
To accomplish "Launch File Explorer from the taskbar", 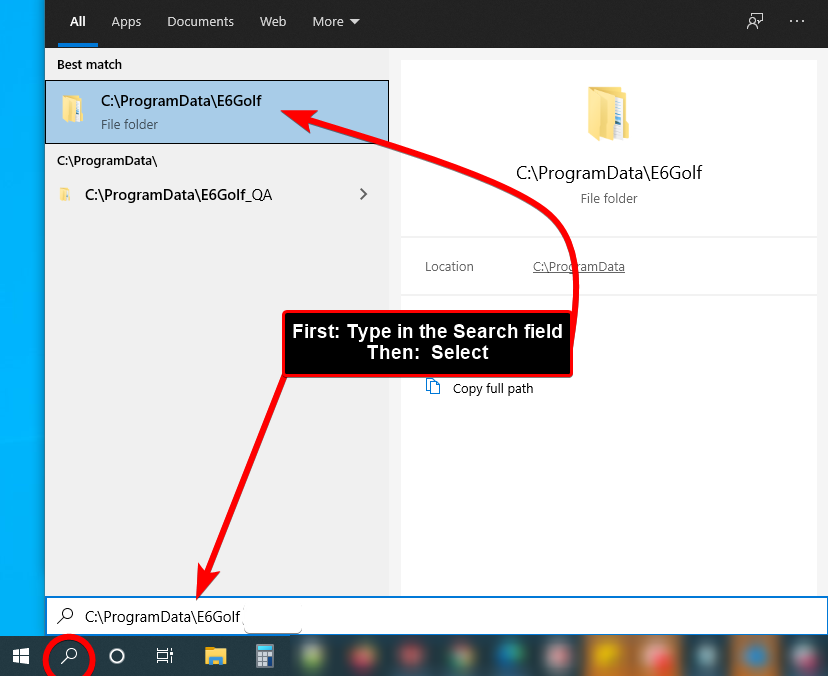I will click(215, 655).
